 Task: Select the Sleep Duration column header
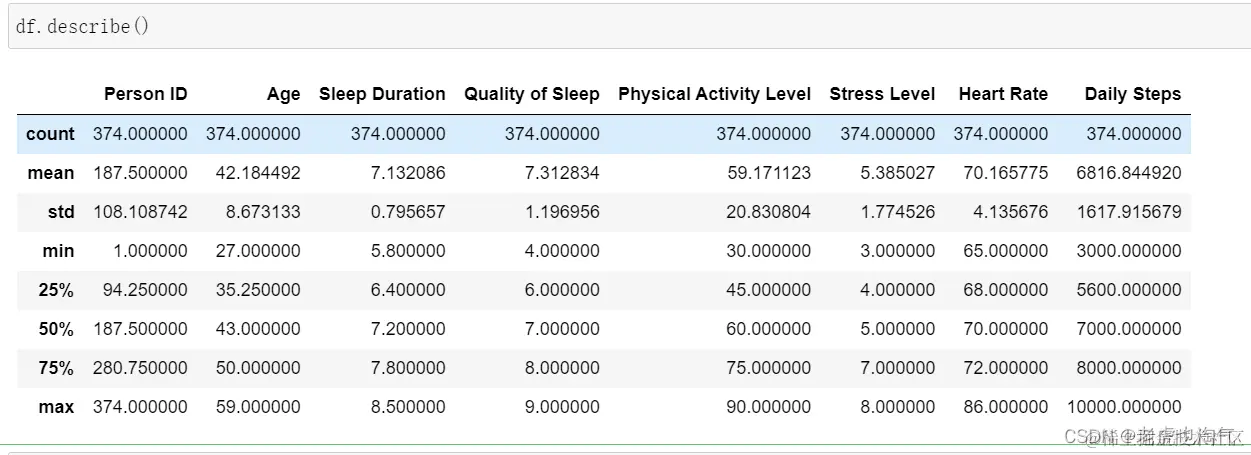[382, 94]
